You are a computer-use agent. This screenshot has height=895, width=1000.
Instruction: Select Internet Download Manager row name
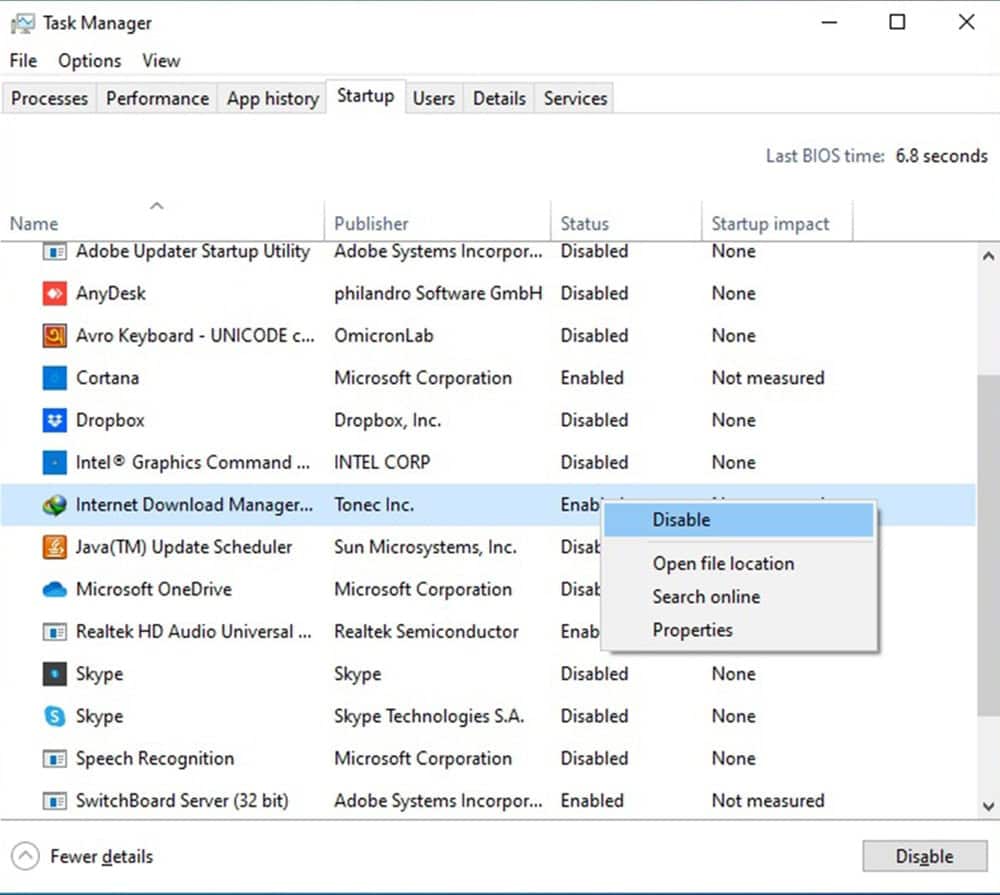[195, 505]
